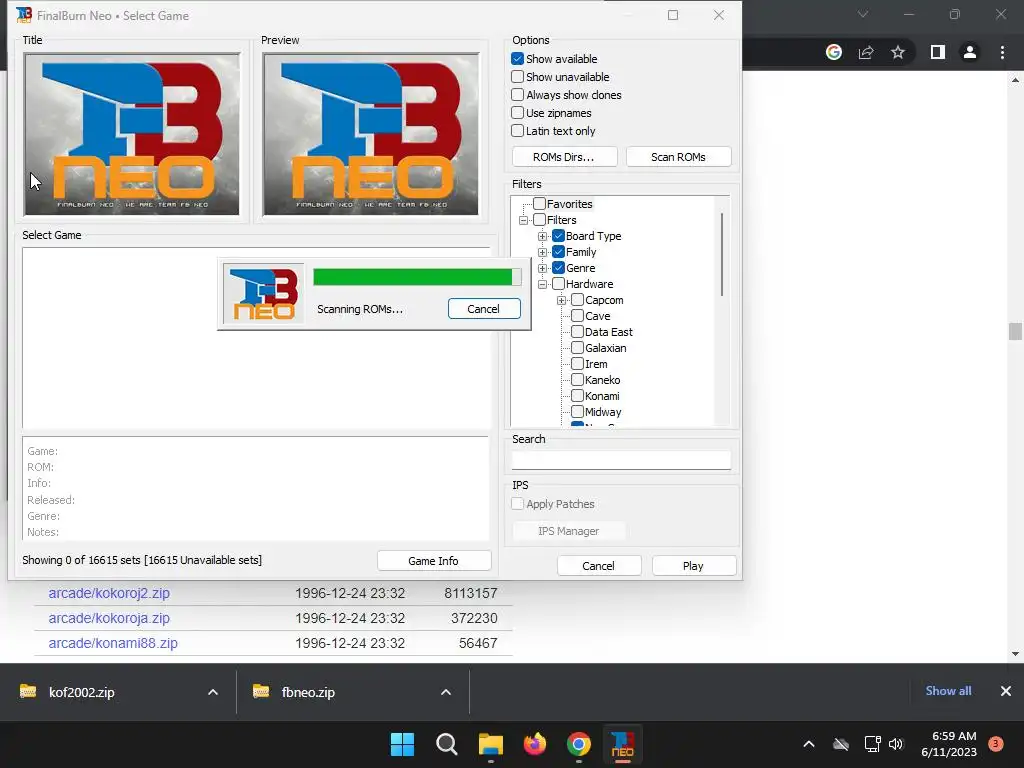Toggle Always show clones
This screenshot has height=768, width=1024.
tap(517, 95)
